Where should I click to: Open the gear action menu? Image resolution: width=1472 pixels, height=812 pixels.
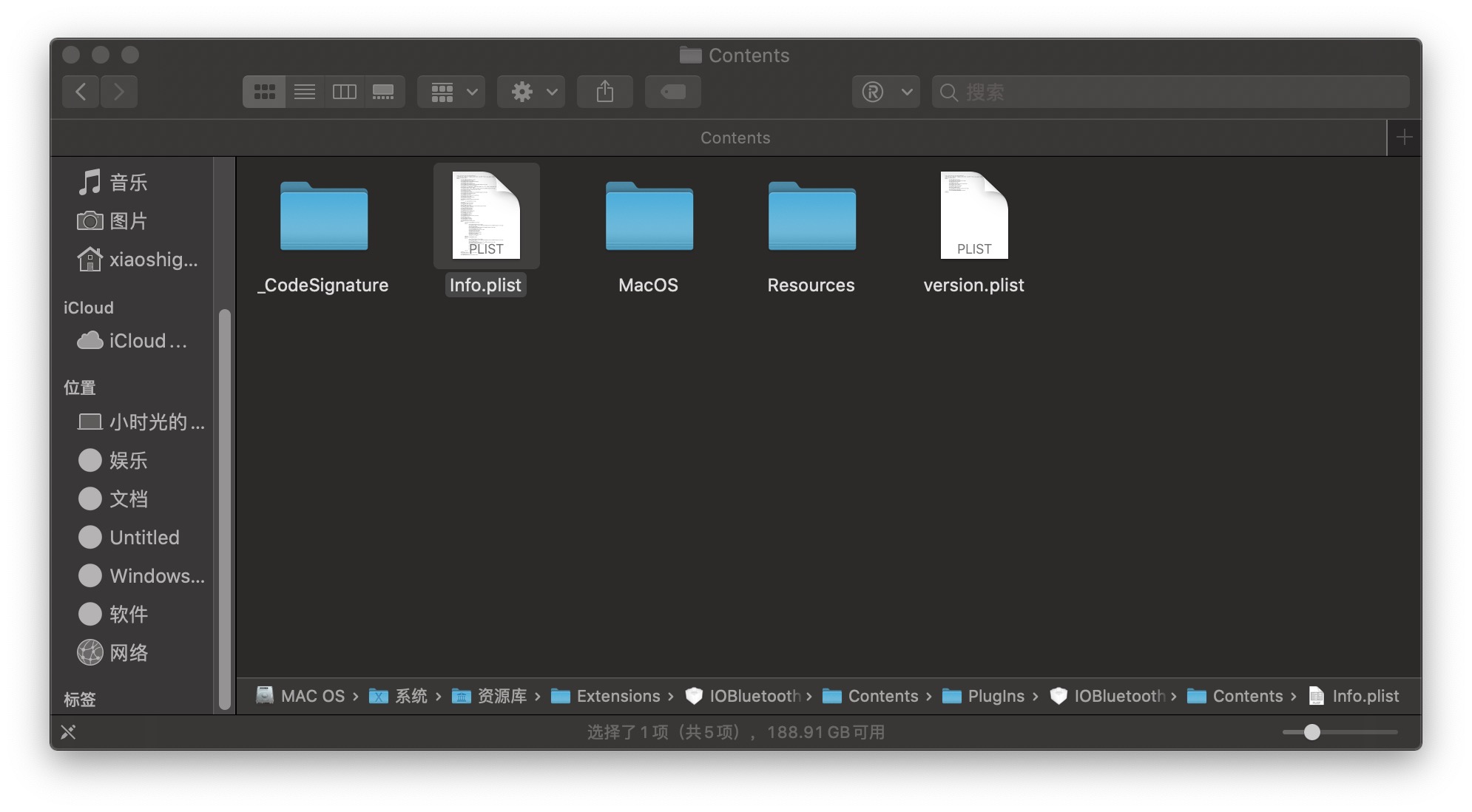pyautogui.click(x=531, y=92)
